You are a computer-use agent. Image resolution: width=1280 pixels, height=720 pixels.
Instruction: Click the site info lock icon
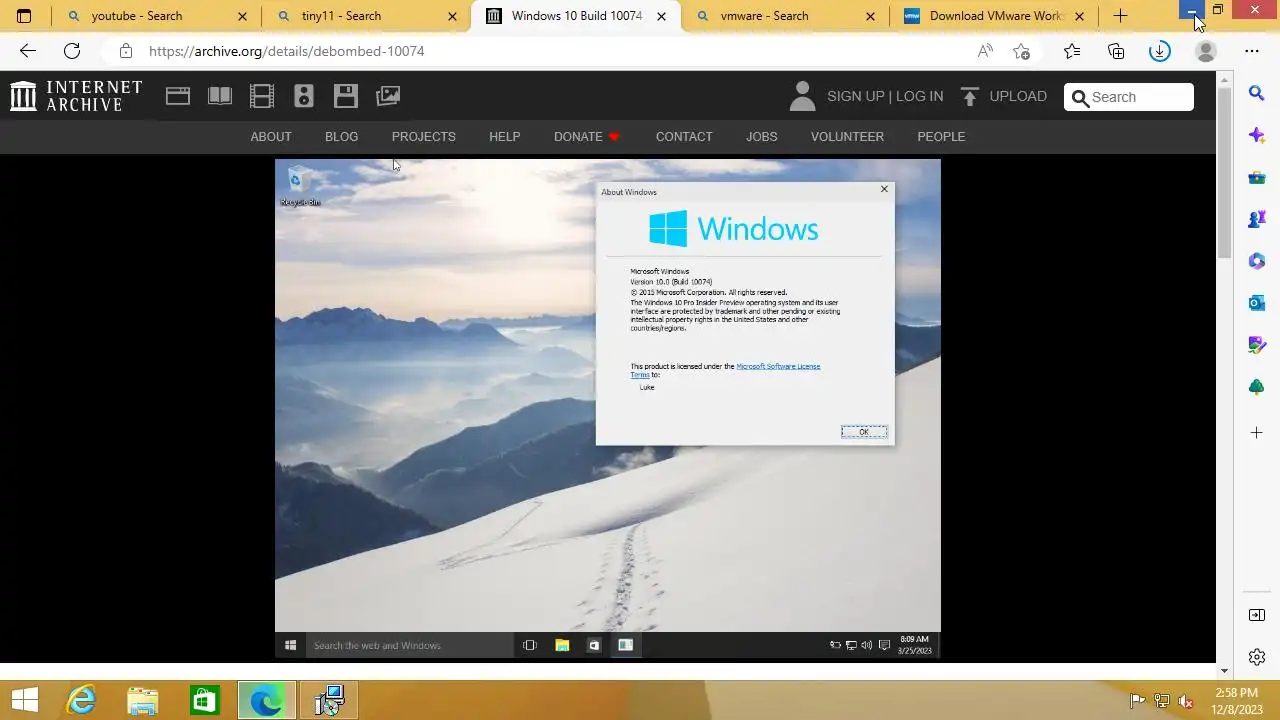click(125, 51)
